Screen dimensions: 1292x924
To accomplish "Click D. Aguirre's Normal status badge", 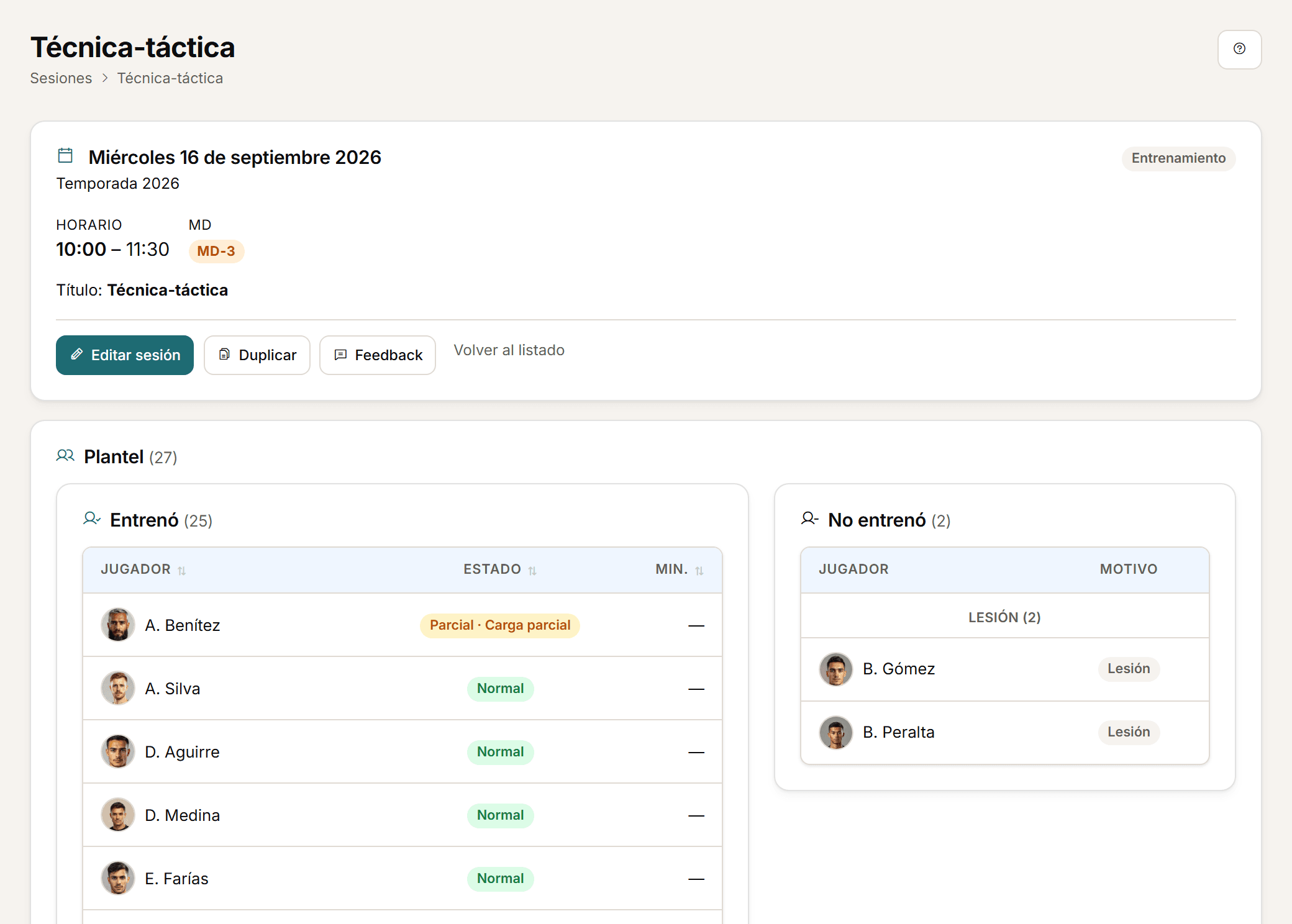I will coord(500,752).
